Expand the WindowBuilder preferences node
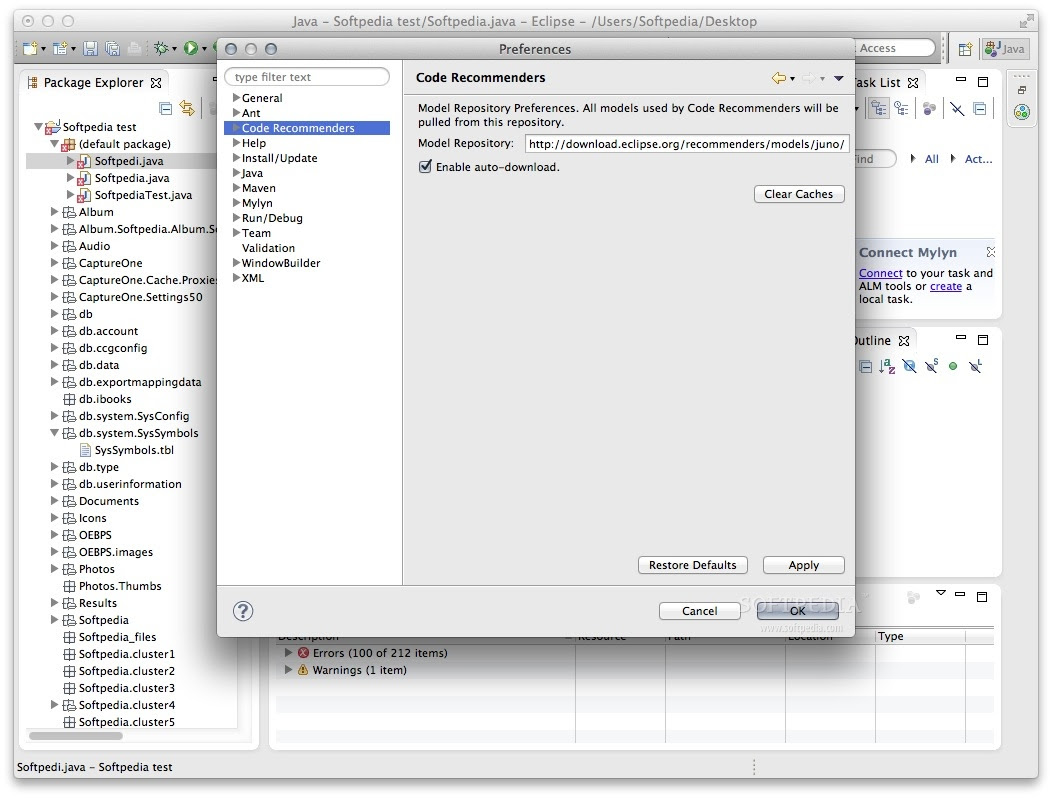The image size is (1052, 798). click(x=236, y=262)
